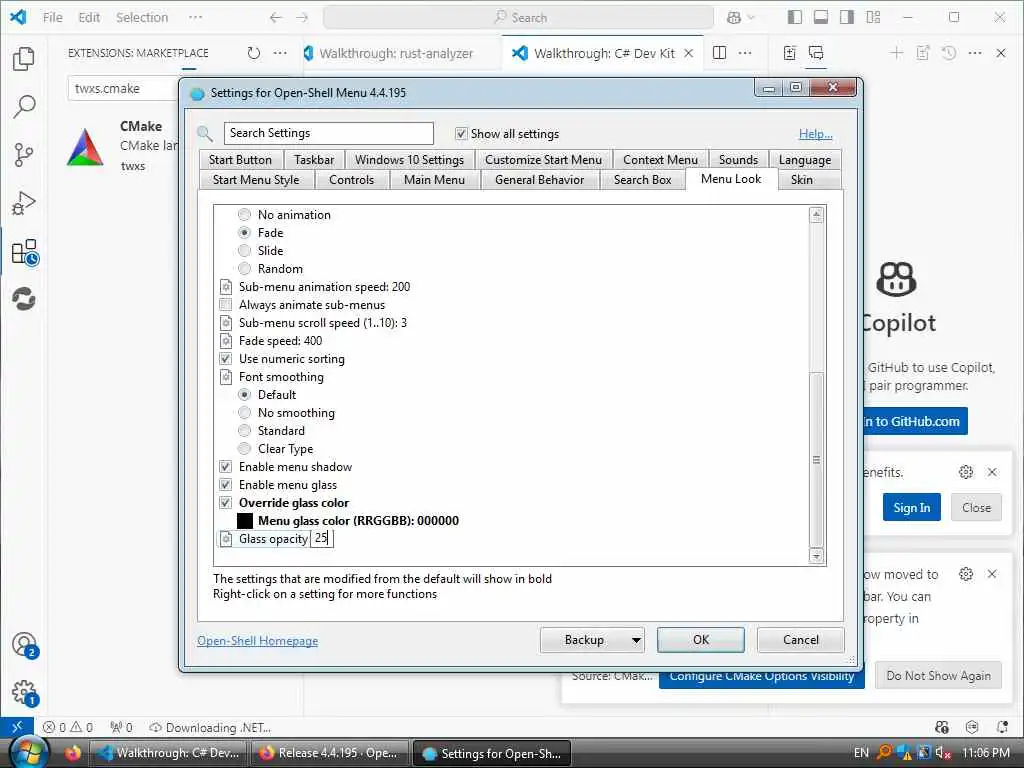Choose No smoothing font option
This screenshot has height=768, width=1024.
pos(244,412)
